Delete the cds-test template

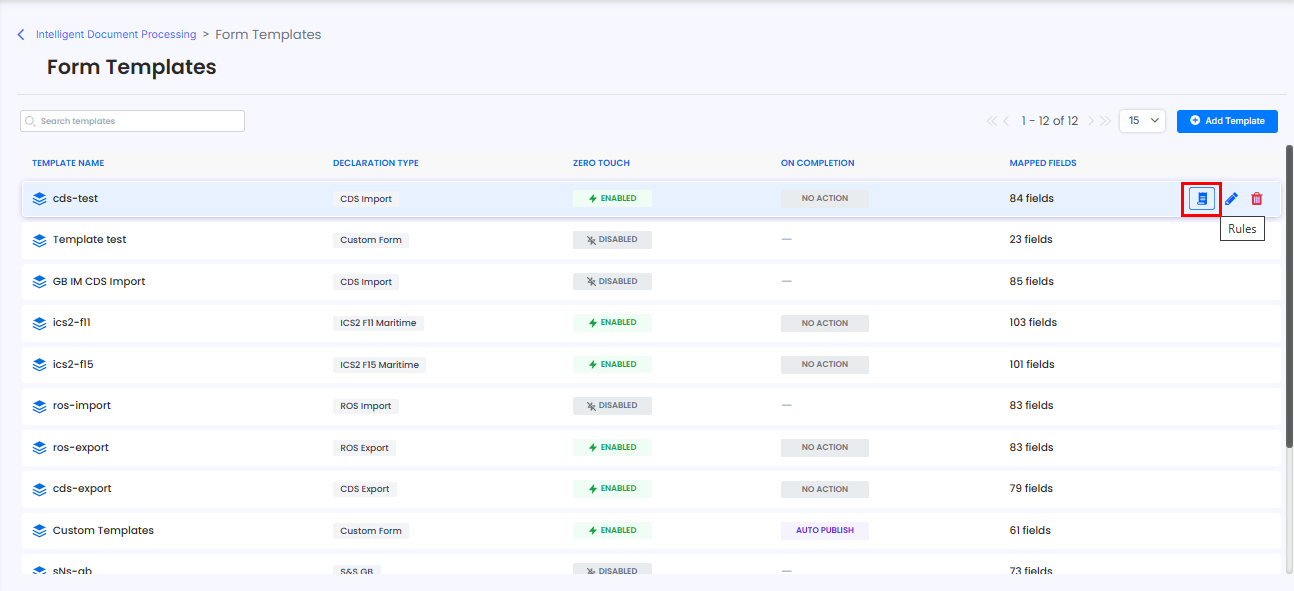coord(1257,198)
